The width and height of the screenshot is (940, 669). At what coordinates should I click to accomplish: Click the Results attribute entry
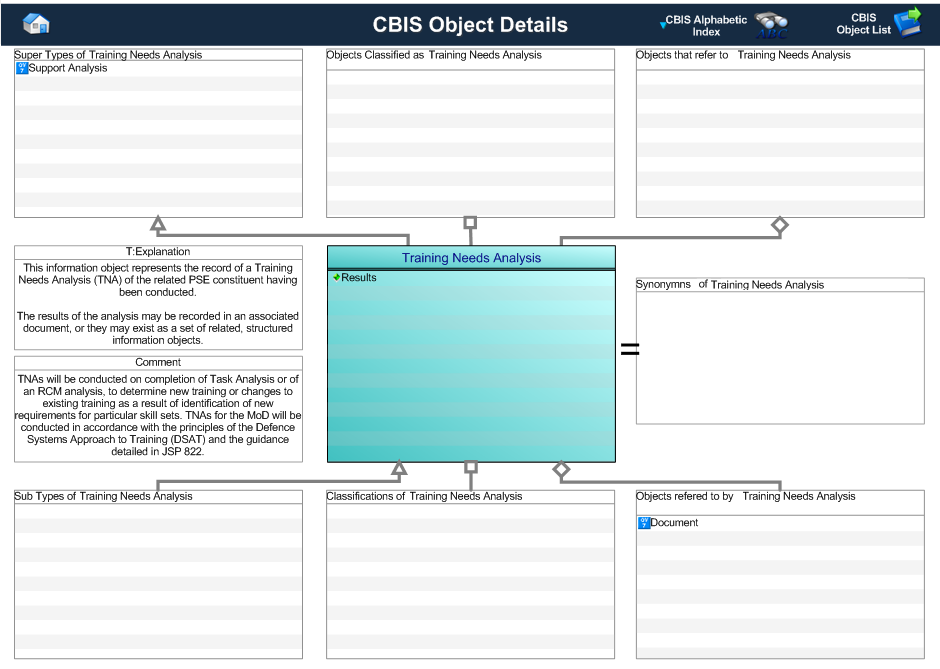(358, 278)
